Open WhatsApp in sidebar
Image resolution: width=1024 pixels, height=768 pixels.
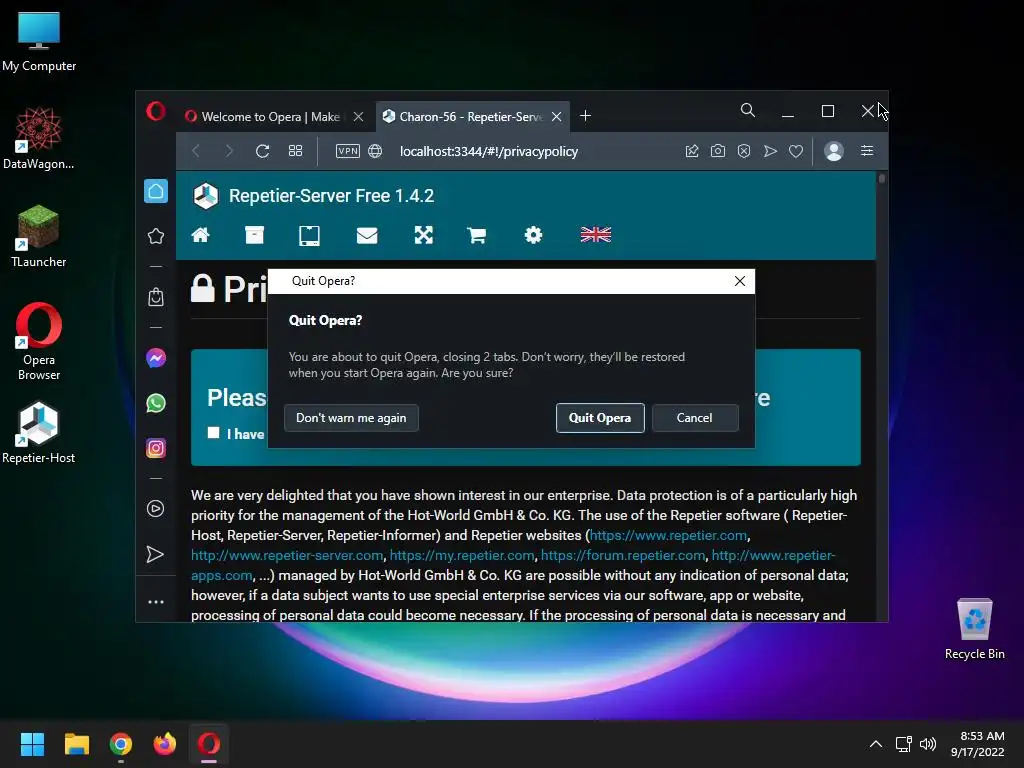pyautogui.click(x=155, y=403)
